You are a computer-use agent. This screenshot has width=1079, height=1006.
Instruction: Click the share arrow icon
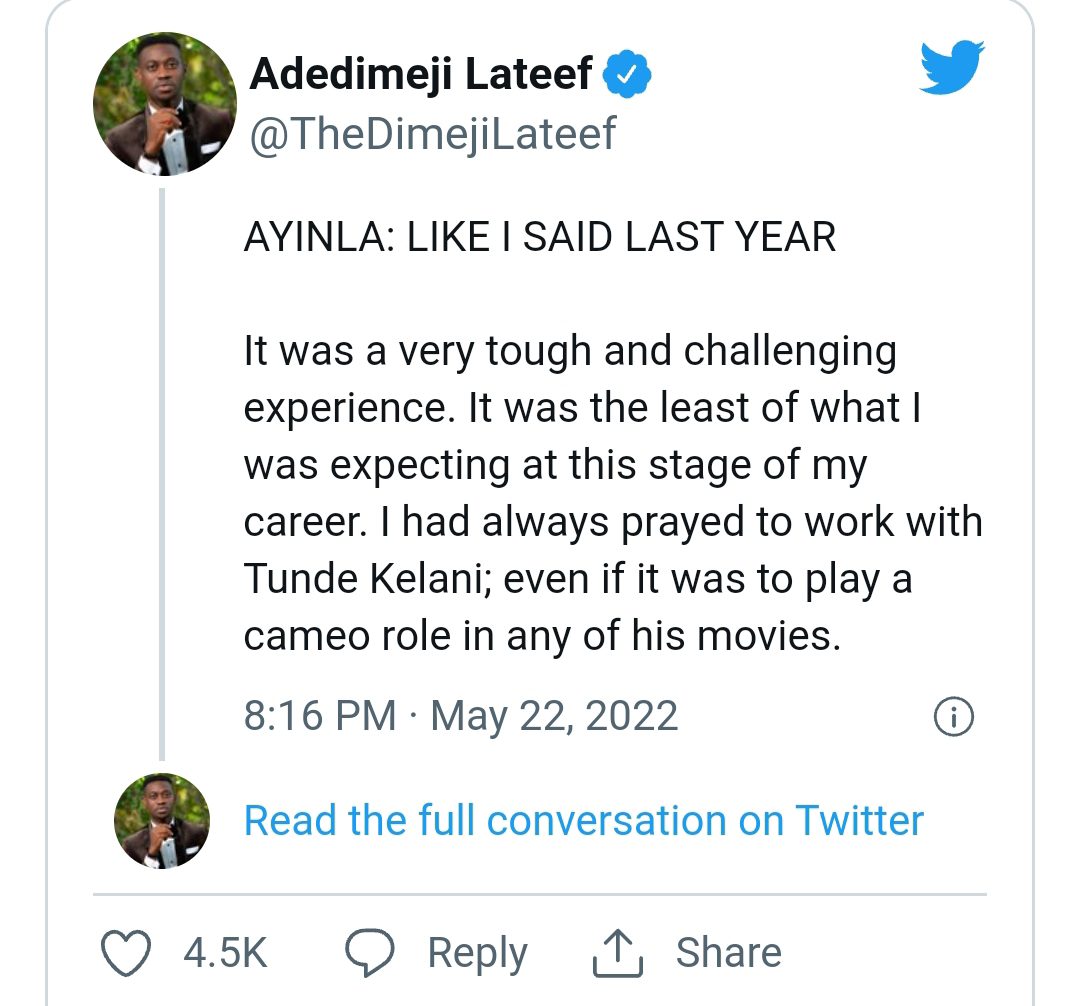(x=616, y=951)
